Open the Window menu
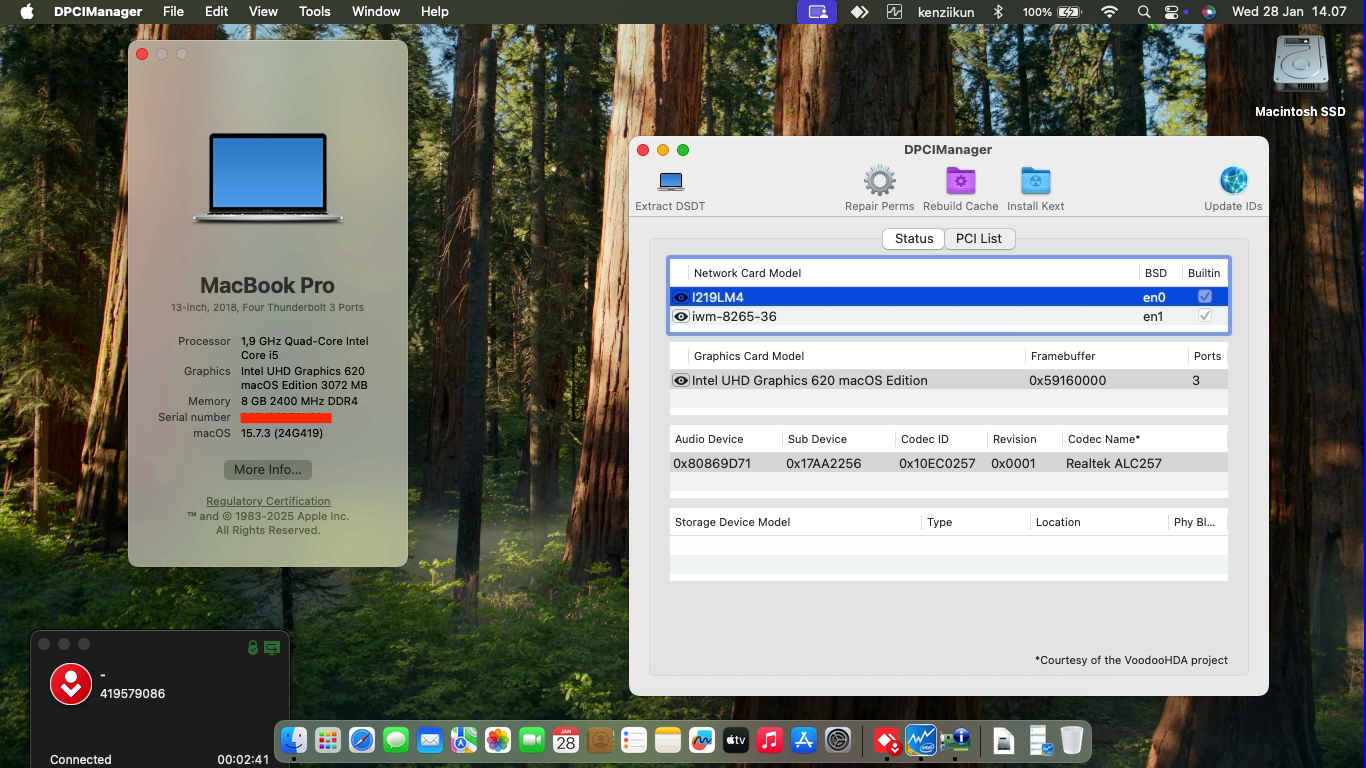 (376, 11)
